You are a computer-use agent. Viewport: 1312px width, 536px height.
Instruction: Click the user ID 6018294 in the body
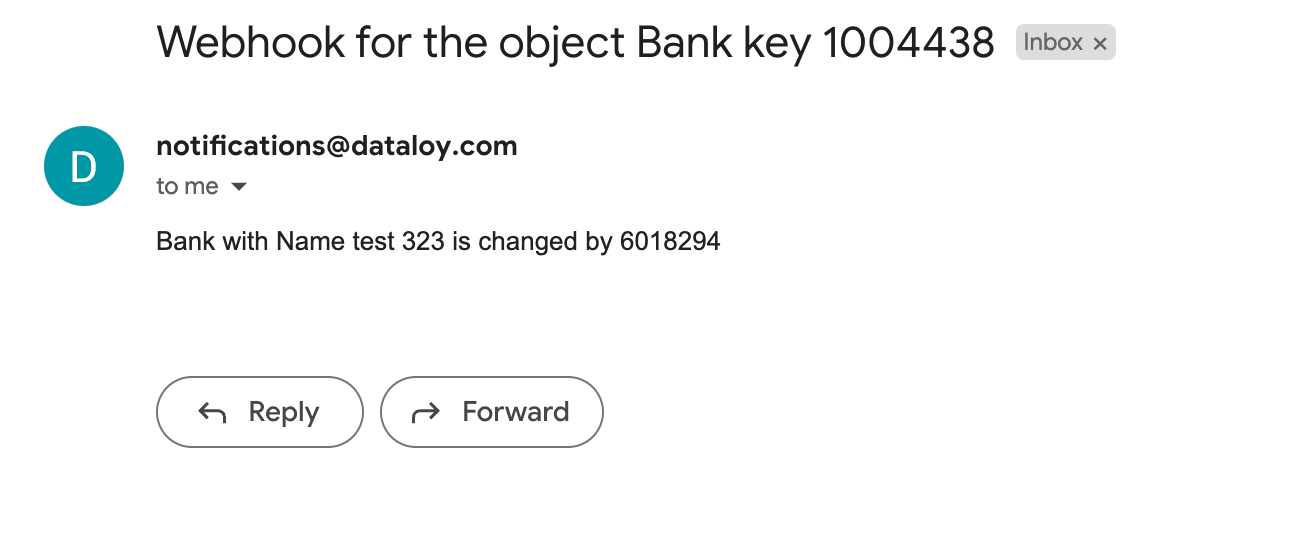point(667,241)
